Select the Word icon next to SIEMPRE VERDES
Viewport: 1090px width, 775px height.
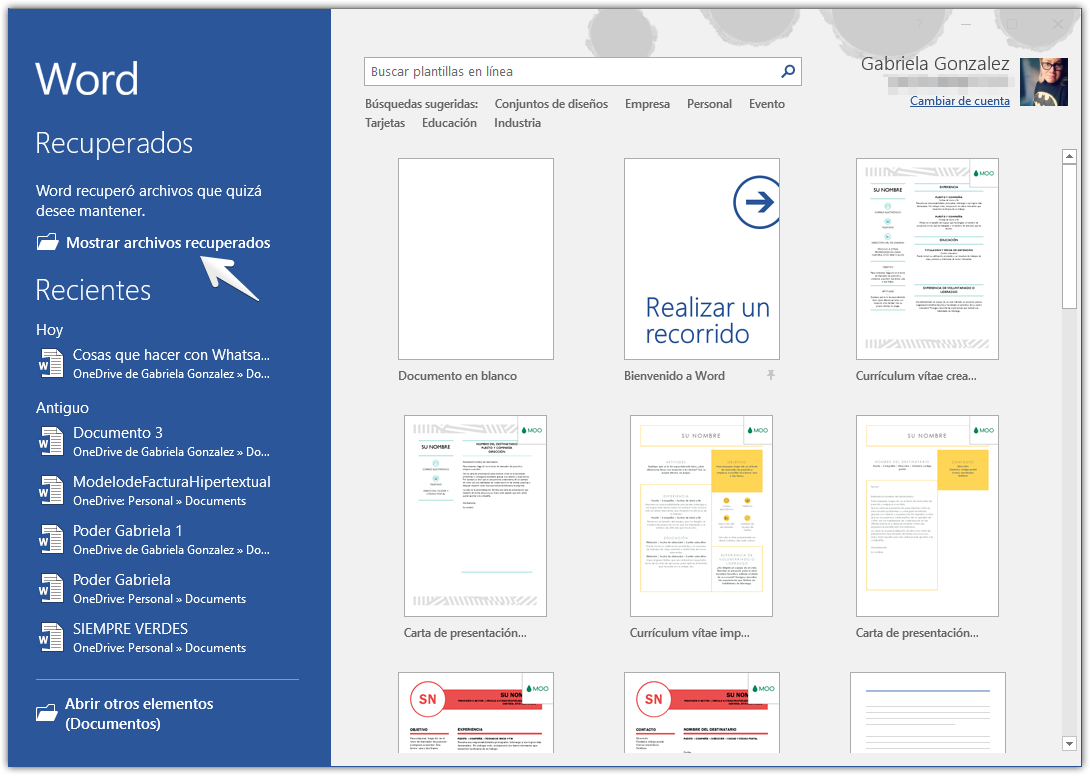50,637
